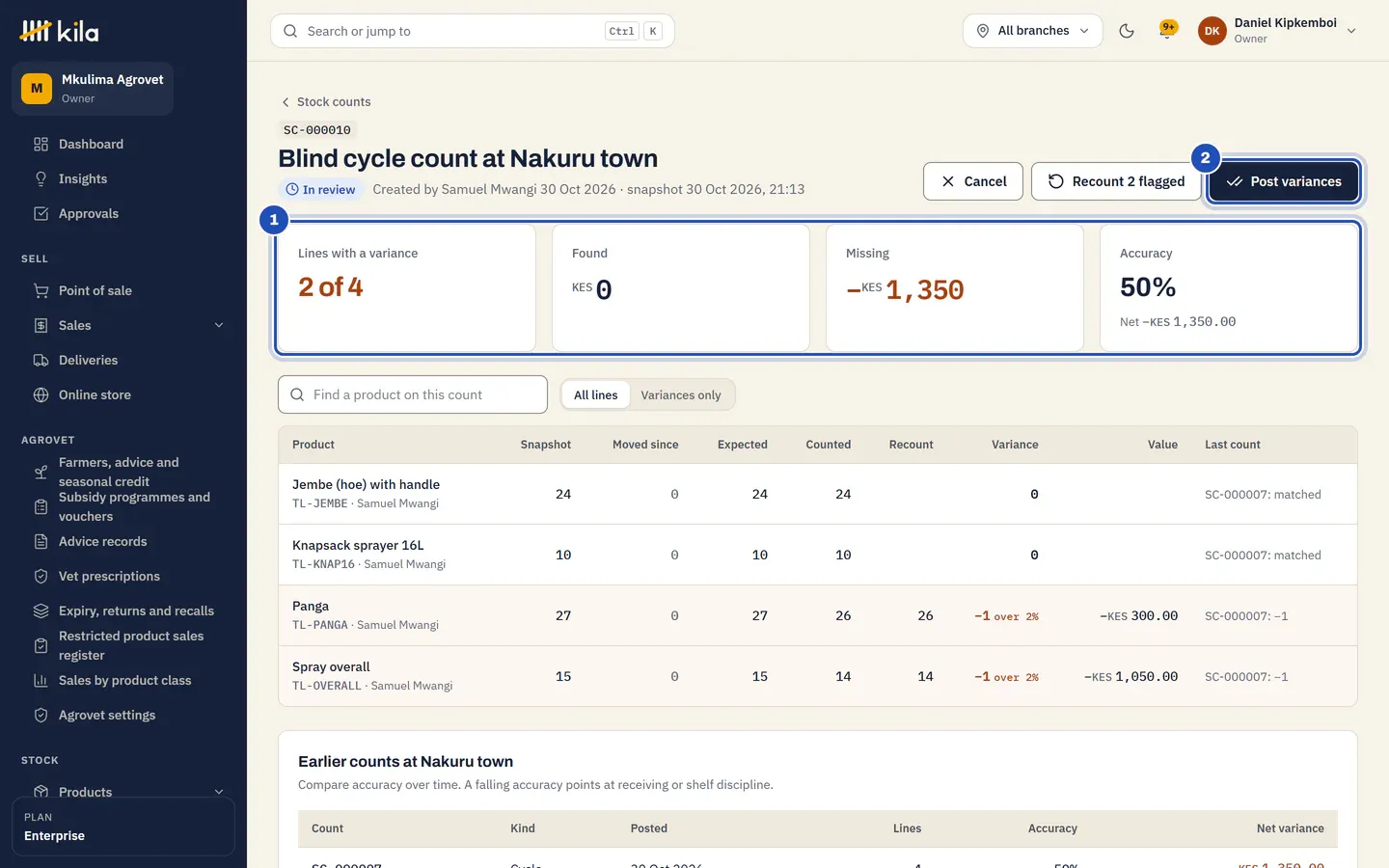Go back to Stock counts
Screen dimensions: 1389x868
click(x=326, y=101)
